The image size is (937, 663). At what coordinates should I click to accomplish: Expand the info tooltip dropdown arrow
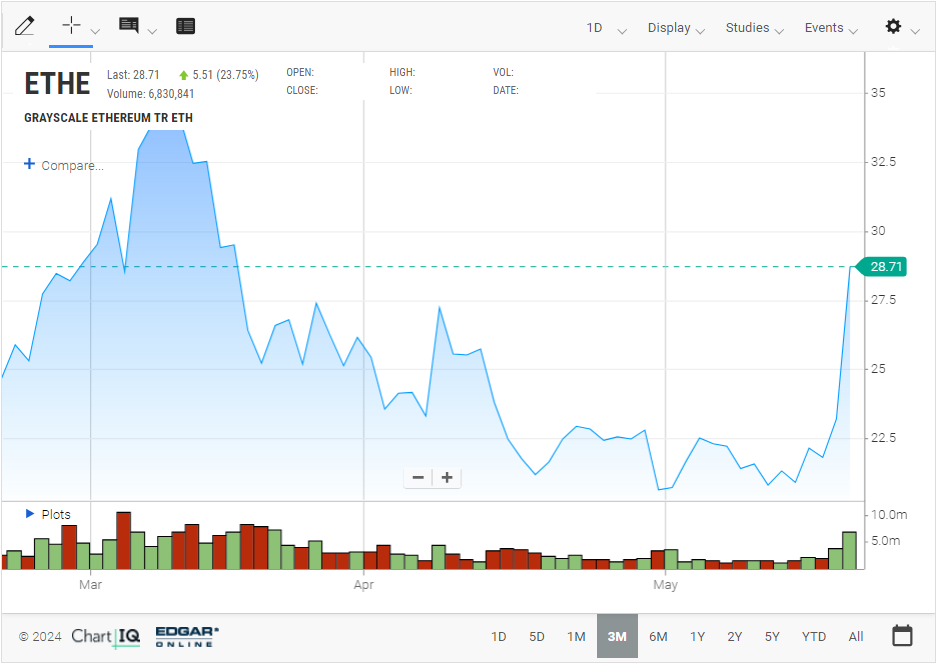tap(152, 31)
